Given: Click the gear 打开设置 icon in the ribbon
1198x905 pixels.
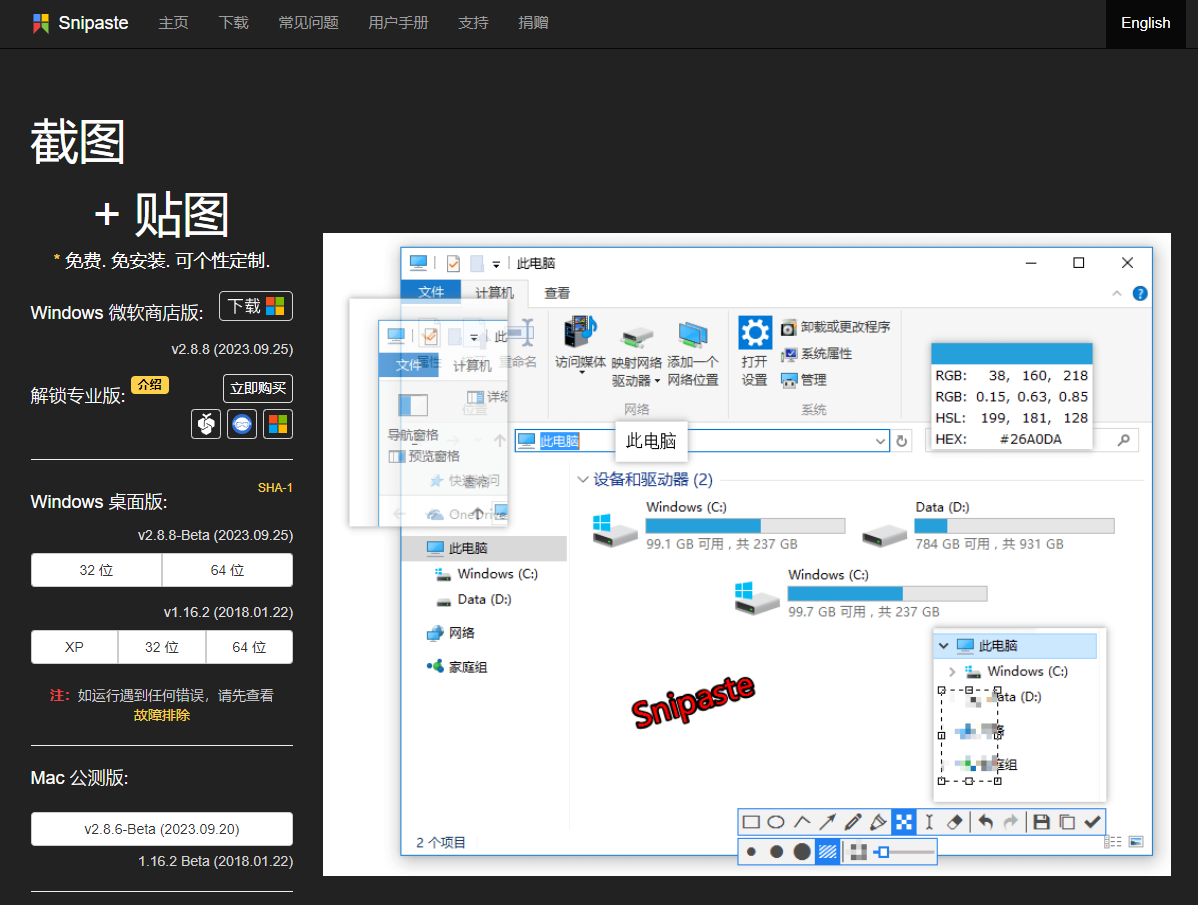Looking at the screenshot, I should tap(755, 333).
